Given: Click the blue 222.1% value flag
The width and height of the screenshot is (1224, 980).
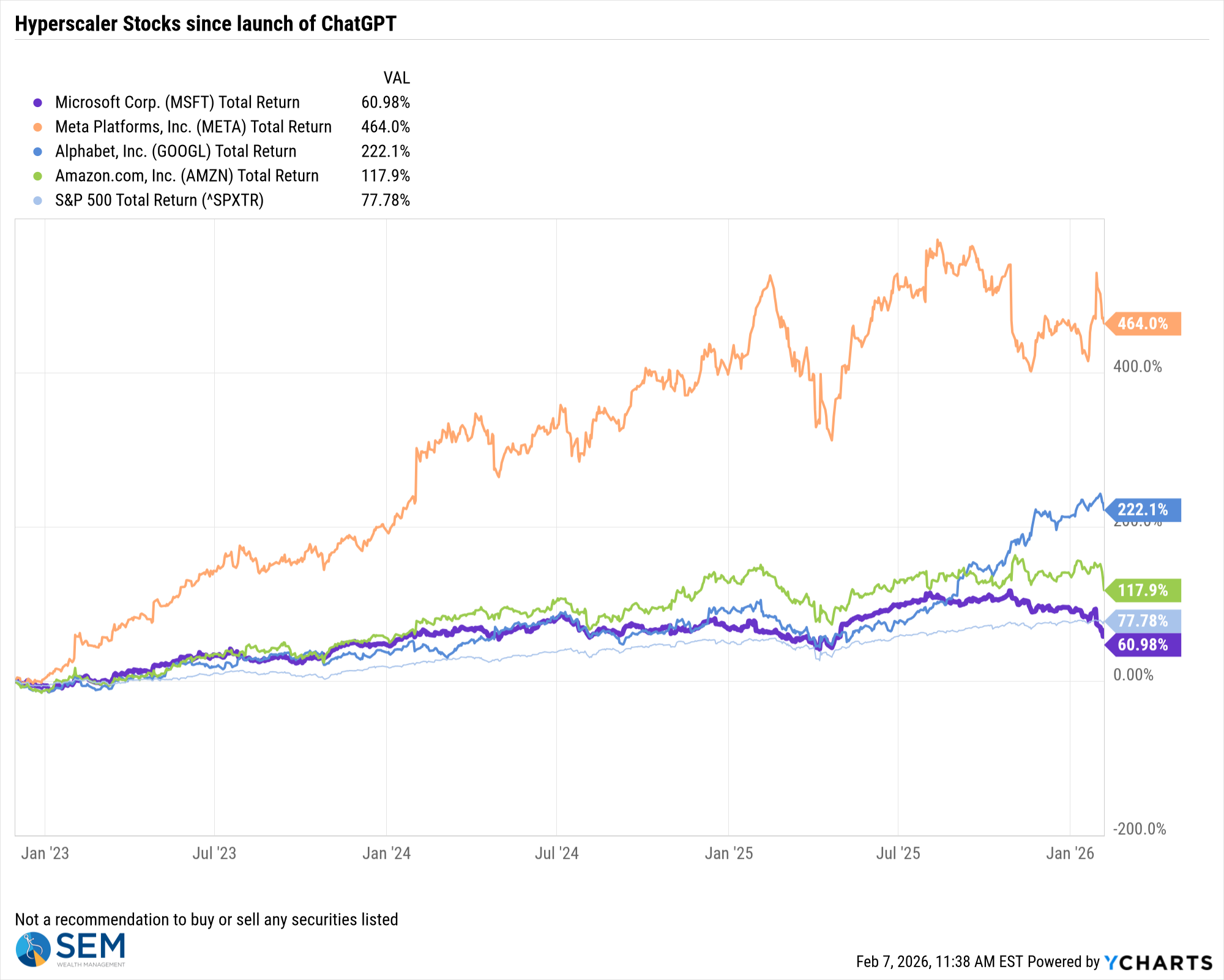Looking at the screenshot, I should (1143, 510).
